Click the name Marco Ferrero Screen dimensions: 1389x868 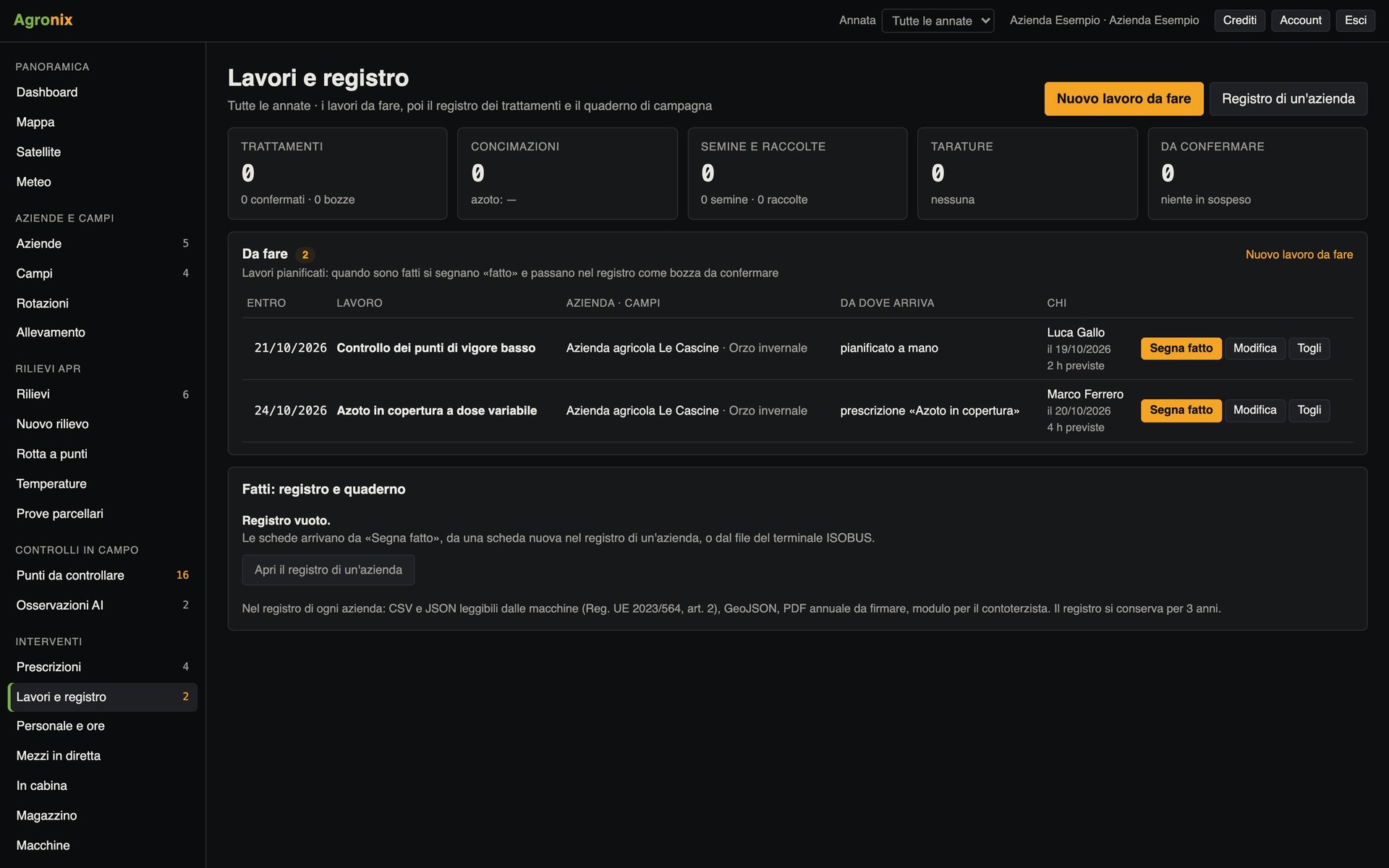pyautogui.click(x=1084, y=394)
